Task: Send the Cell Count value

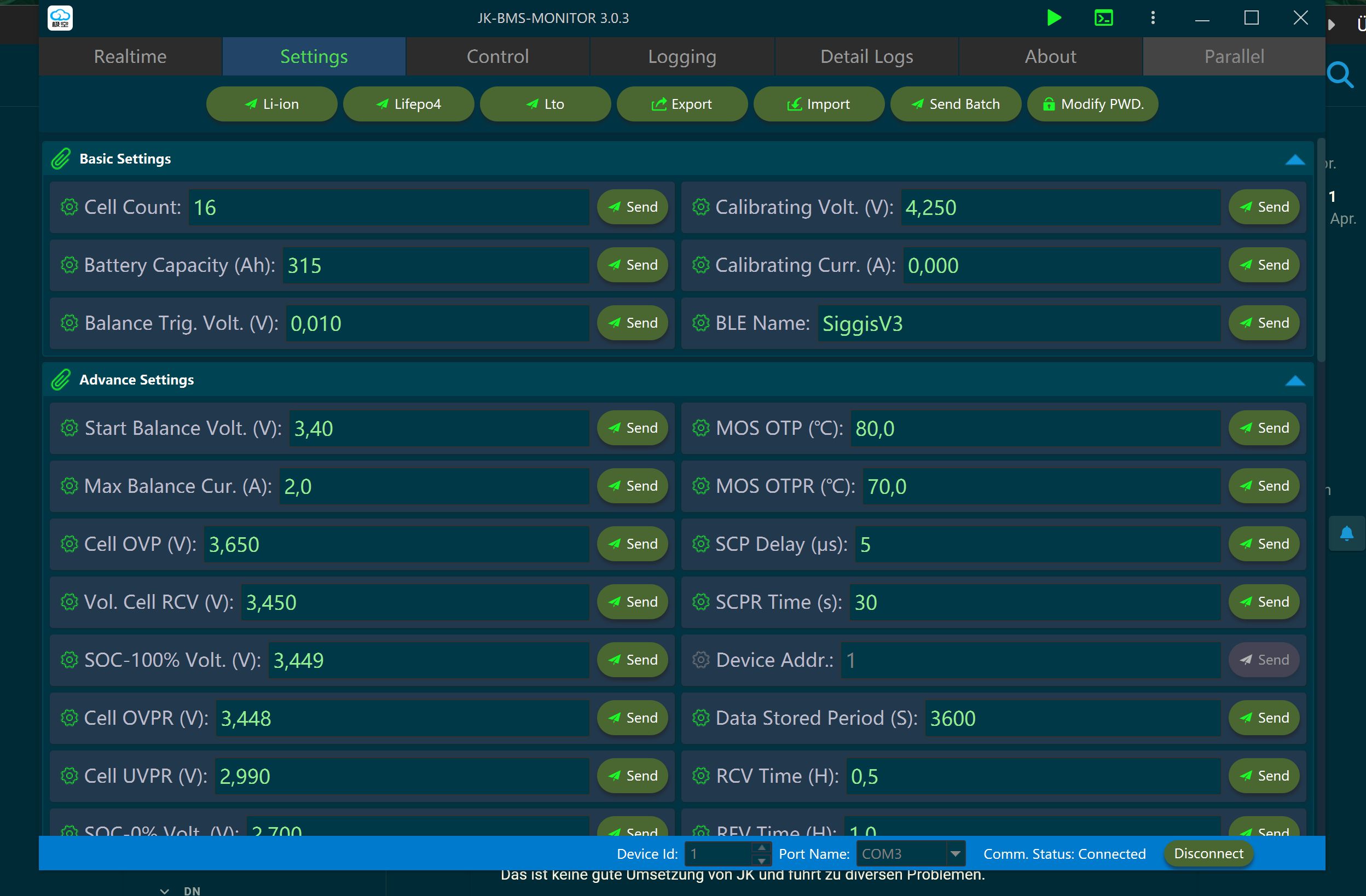Action: 633,207
